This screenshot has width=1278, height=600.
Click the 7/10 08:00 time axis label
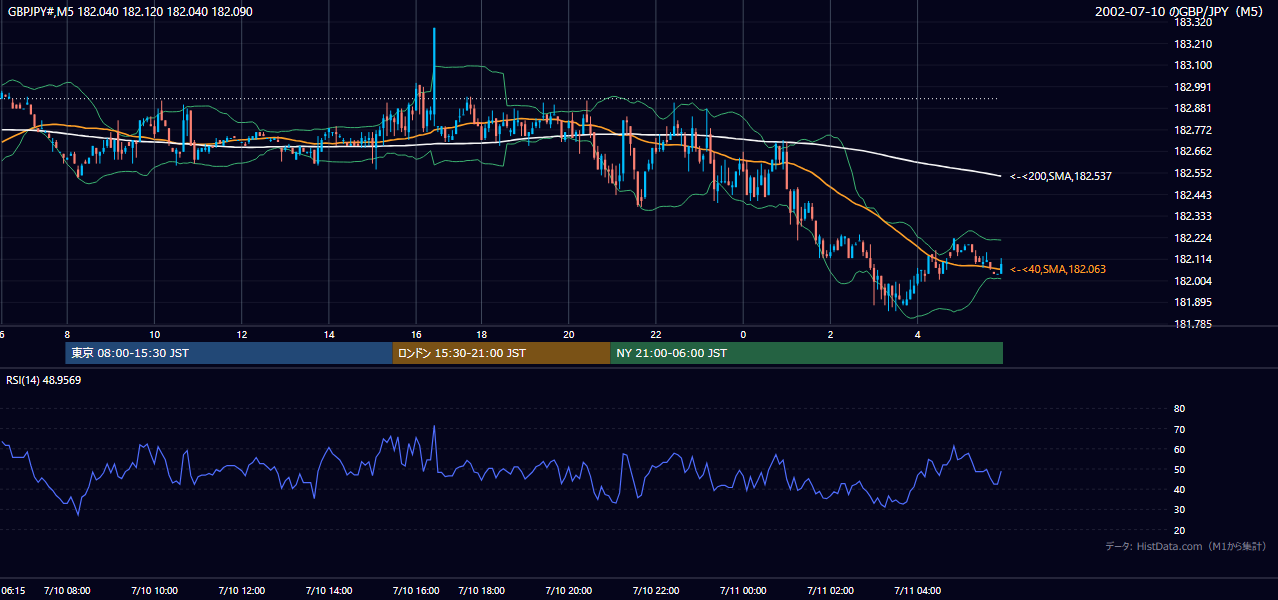(67, 591)
